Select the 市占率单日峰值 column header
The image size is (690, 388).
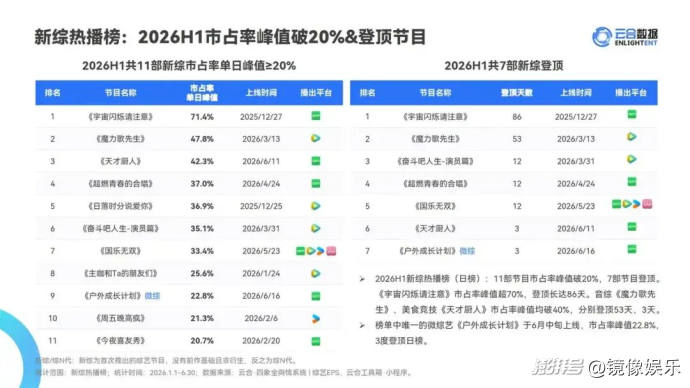(202, 93)
